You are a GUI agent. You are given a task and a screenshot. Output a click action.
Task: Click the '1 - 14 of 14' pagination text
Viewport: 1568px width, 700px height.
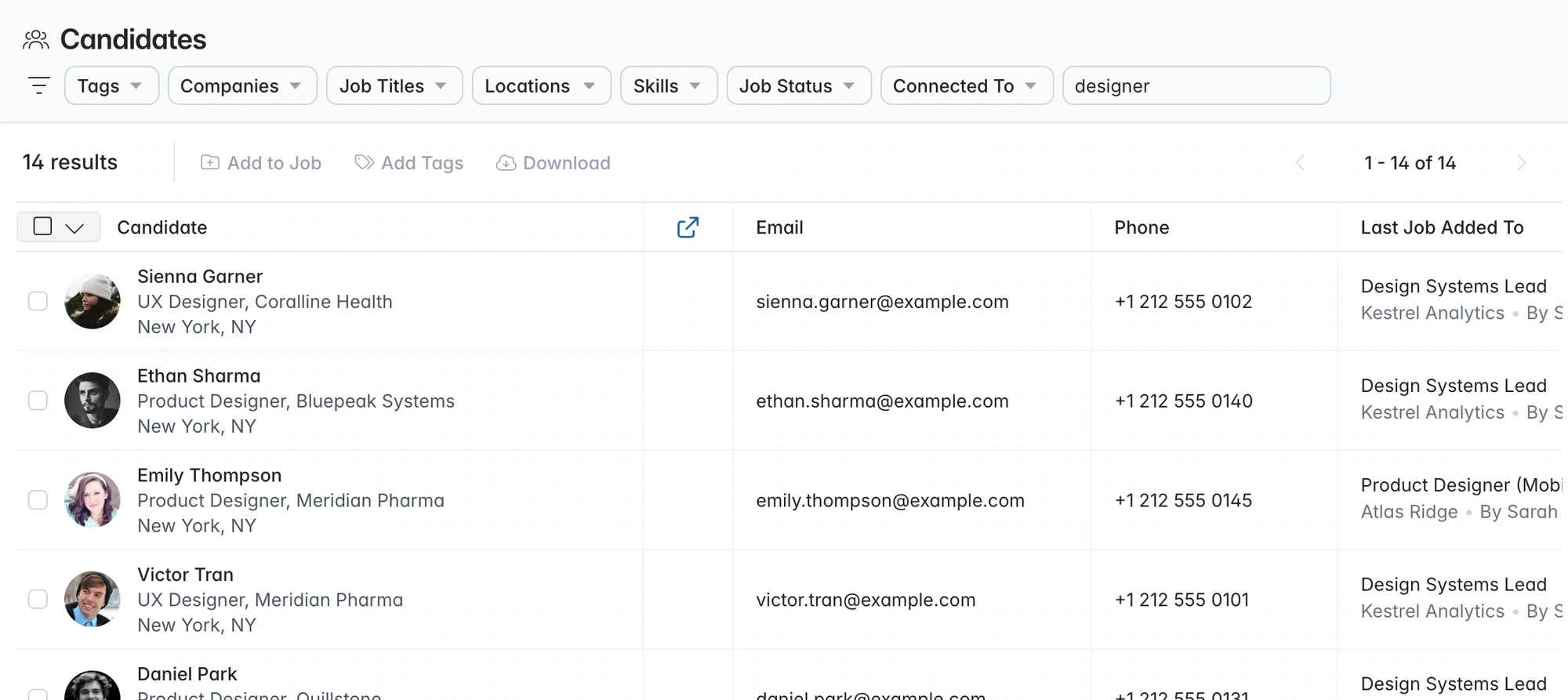pyautogui.click(x=1410, y=163)
